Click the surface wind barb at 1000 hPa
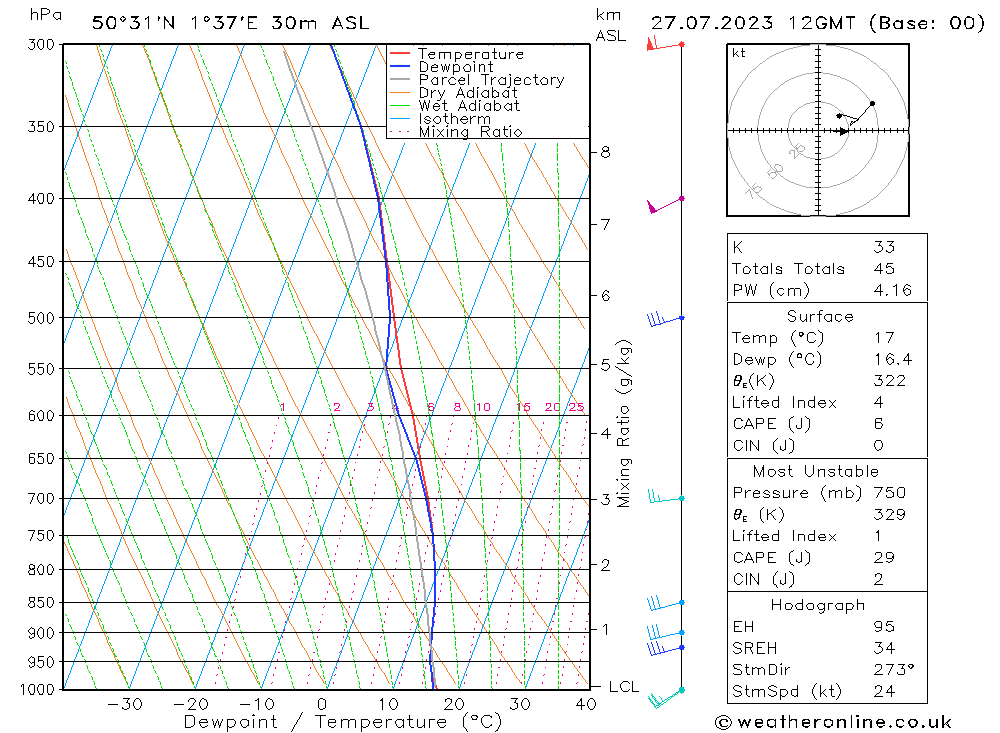This screenshot has width=1000, height=733. click(666, 697)
